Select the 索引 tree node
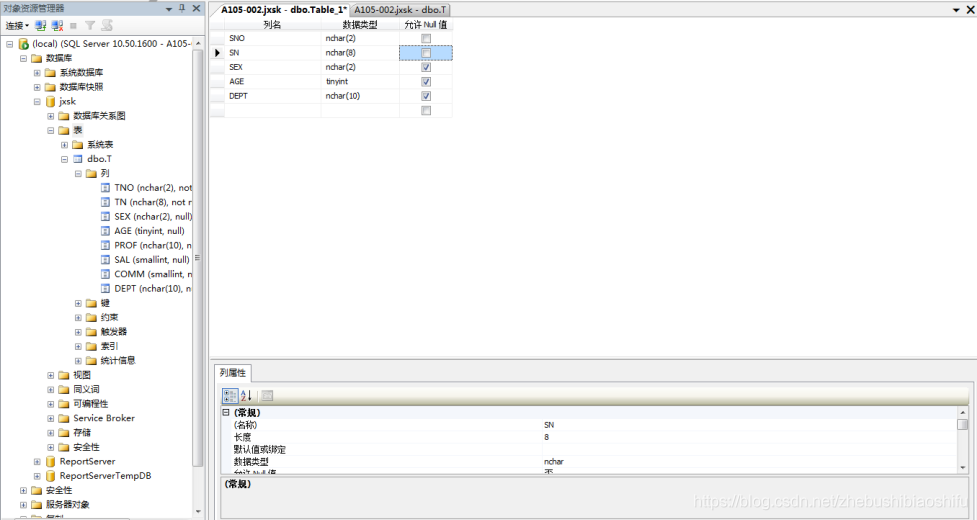977x520 pixels. click(x=110, y=346)
